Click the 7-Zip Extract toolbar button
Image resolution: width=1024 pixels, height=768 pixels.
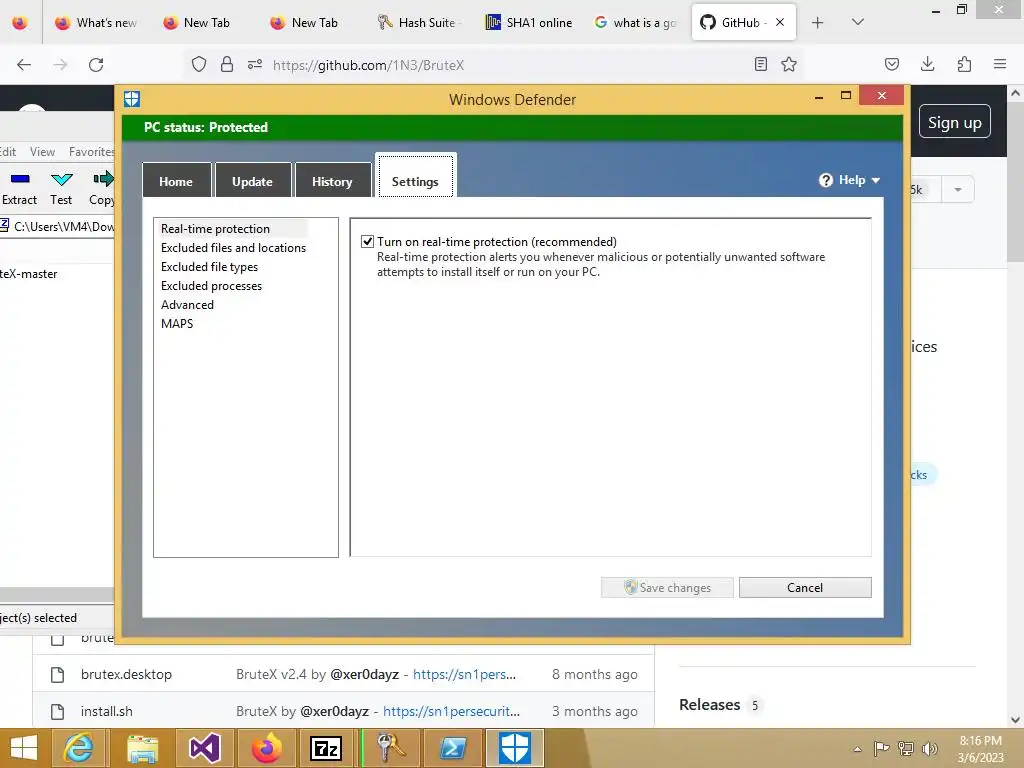pos(20,188)
